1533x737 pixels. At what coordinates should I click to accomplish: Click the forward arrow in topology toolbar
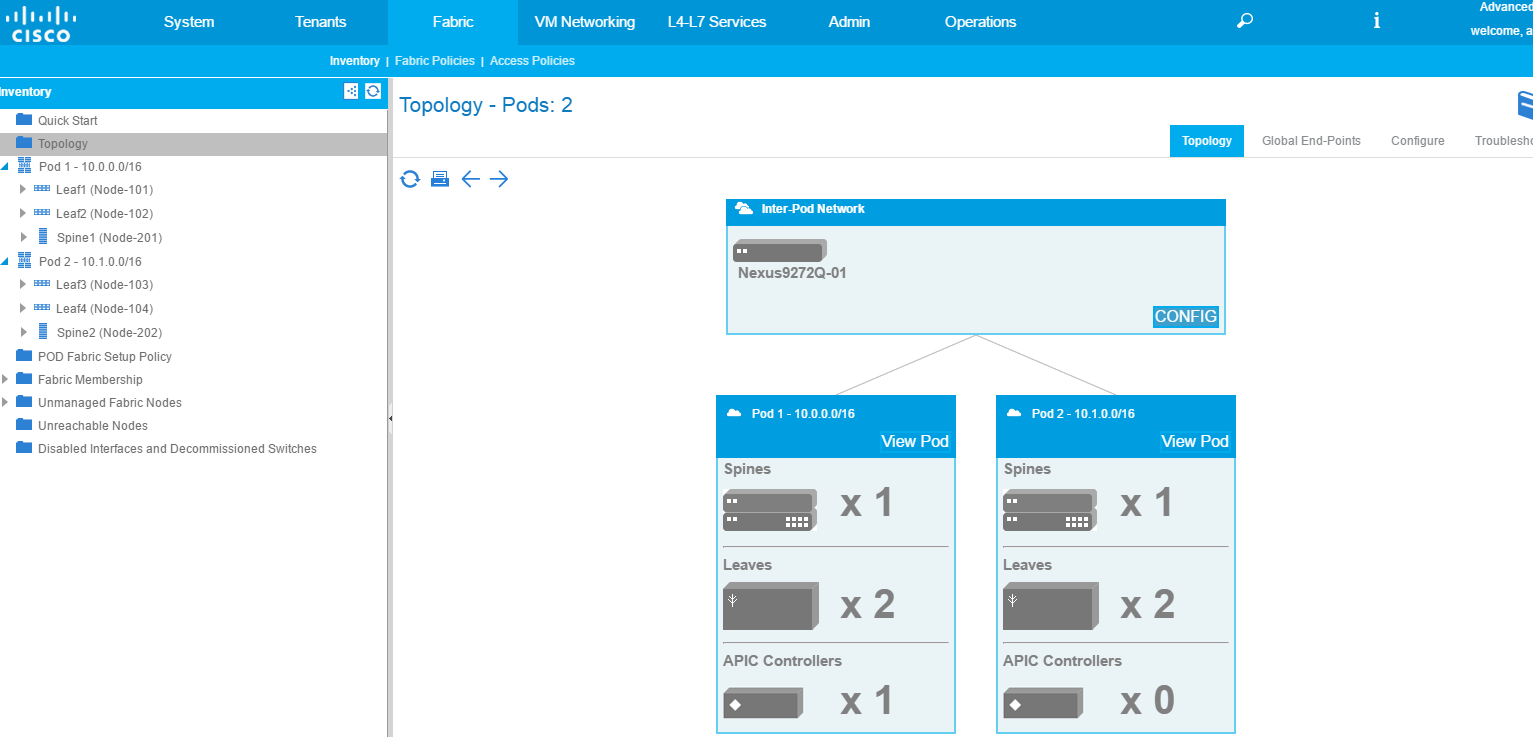(x=499, y=179)
